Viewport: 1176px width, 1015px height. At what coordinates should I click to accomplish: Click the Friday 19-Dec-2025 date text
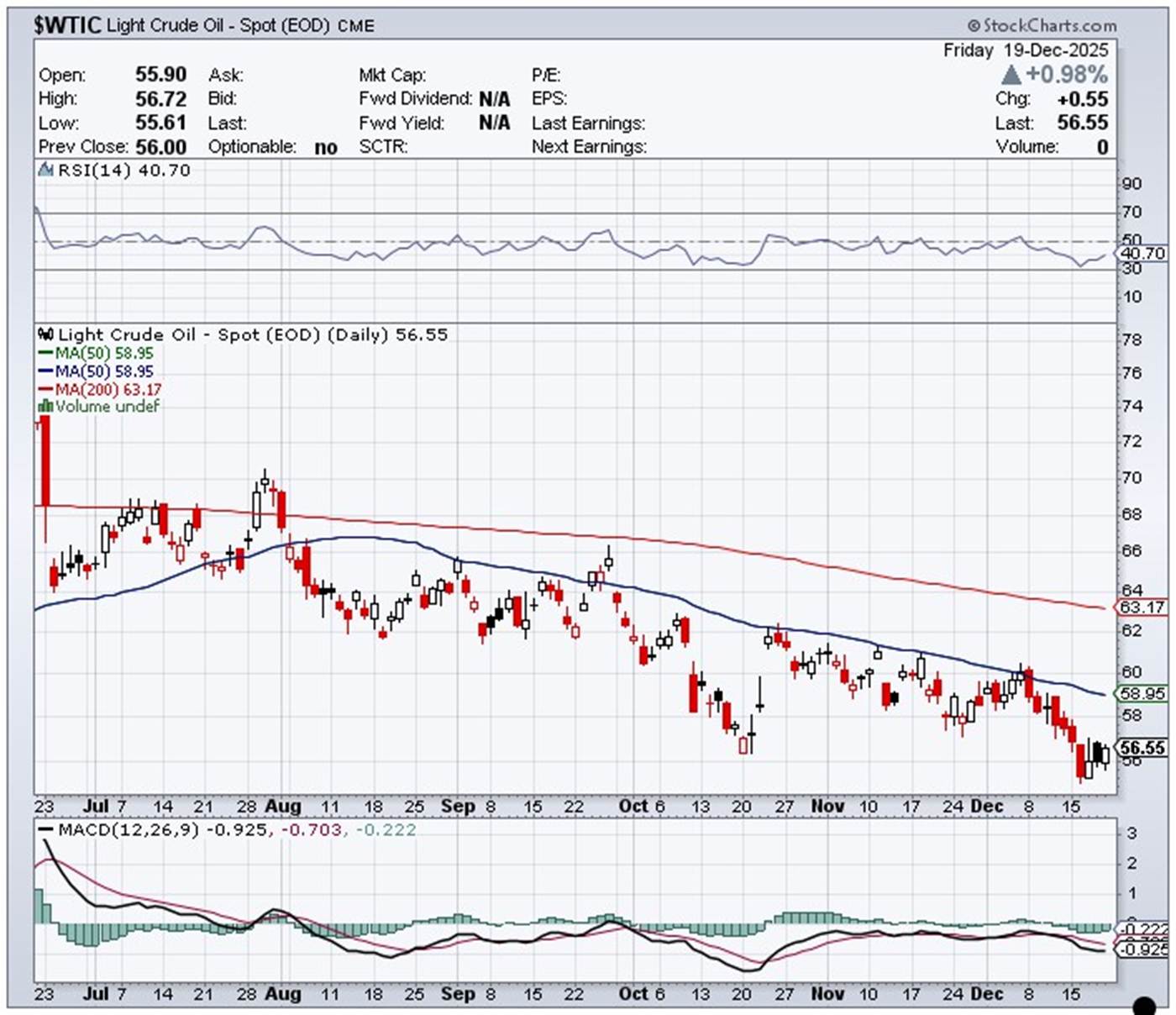[x=1026, y=50]
